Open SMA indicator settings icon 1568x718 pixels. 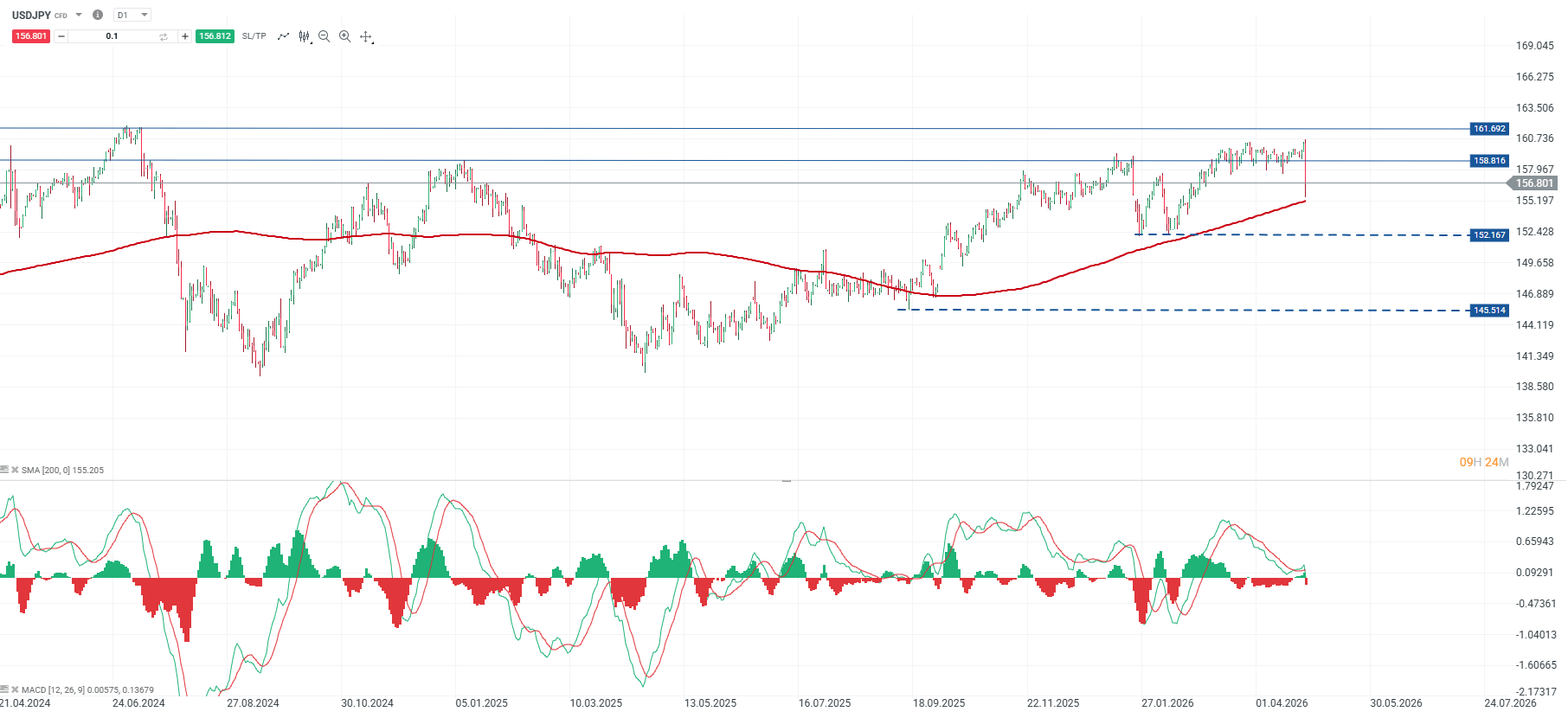tap(4, 471)
